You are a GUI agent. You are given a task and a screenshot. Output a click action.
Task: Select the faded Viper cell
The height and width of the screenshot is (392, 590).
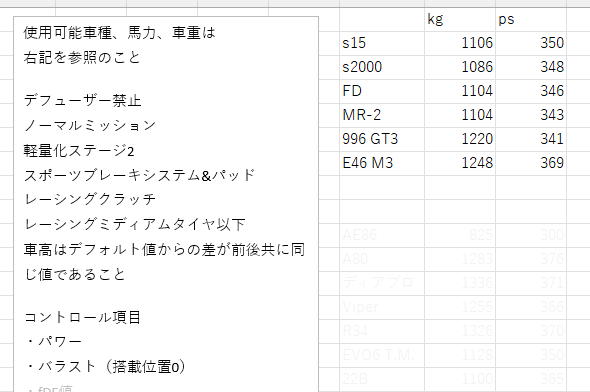[382, 308]
